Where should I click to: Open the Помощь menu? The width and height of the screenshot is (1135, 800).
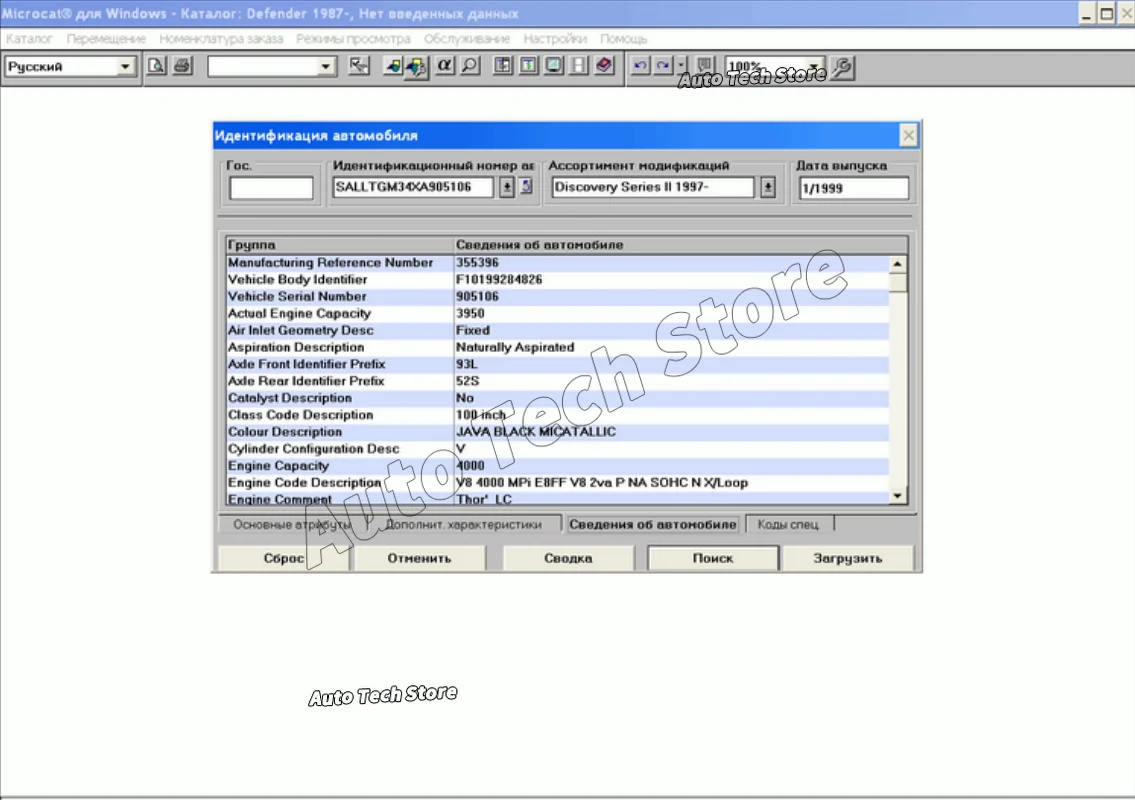coord(623,38)
